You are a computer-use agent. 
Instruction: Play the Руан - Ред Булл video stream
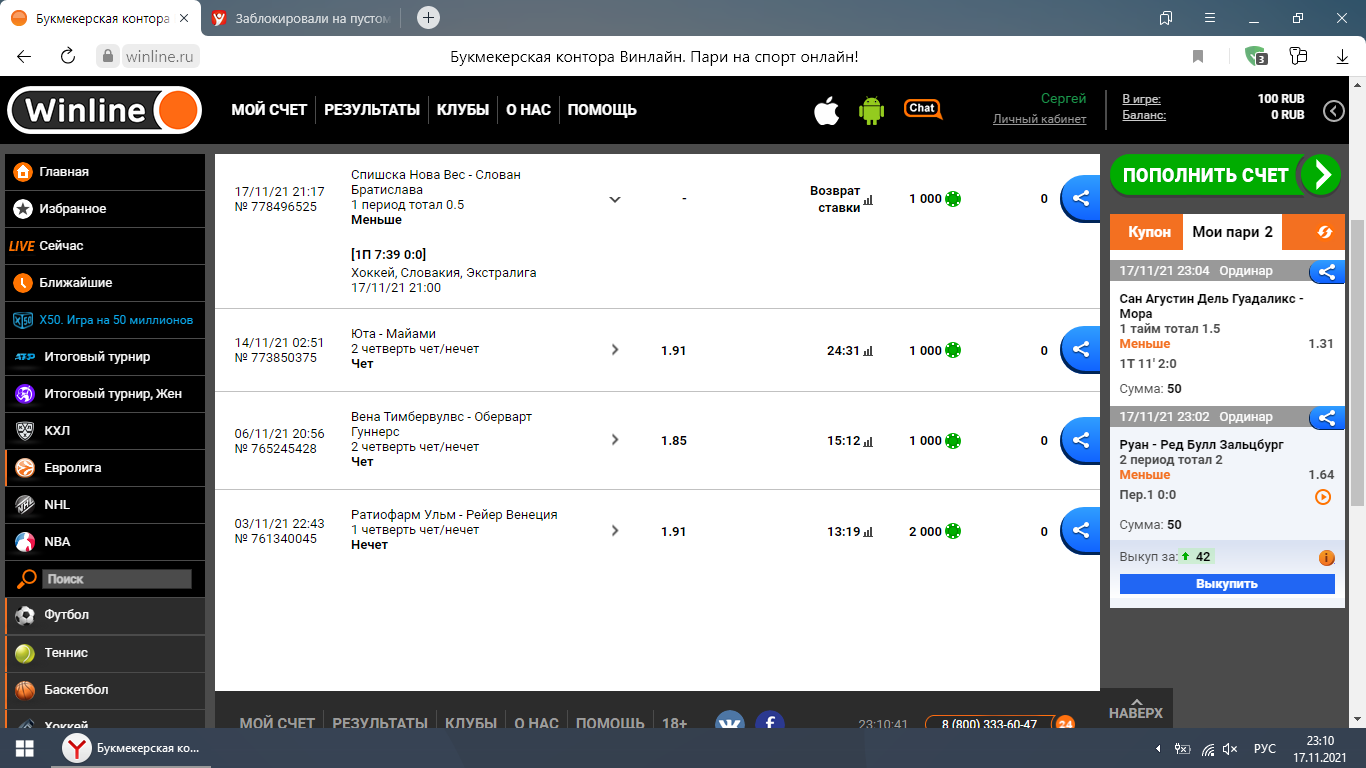(x=1322, y=497)
